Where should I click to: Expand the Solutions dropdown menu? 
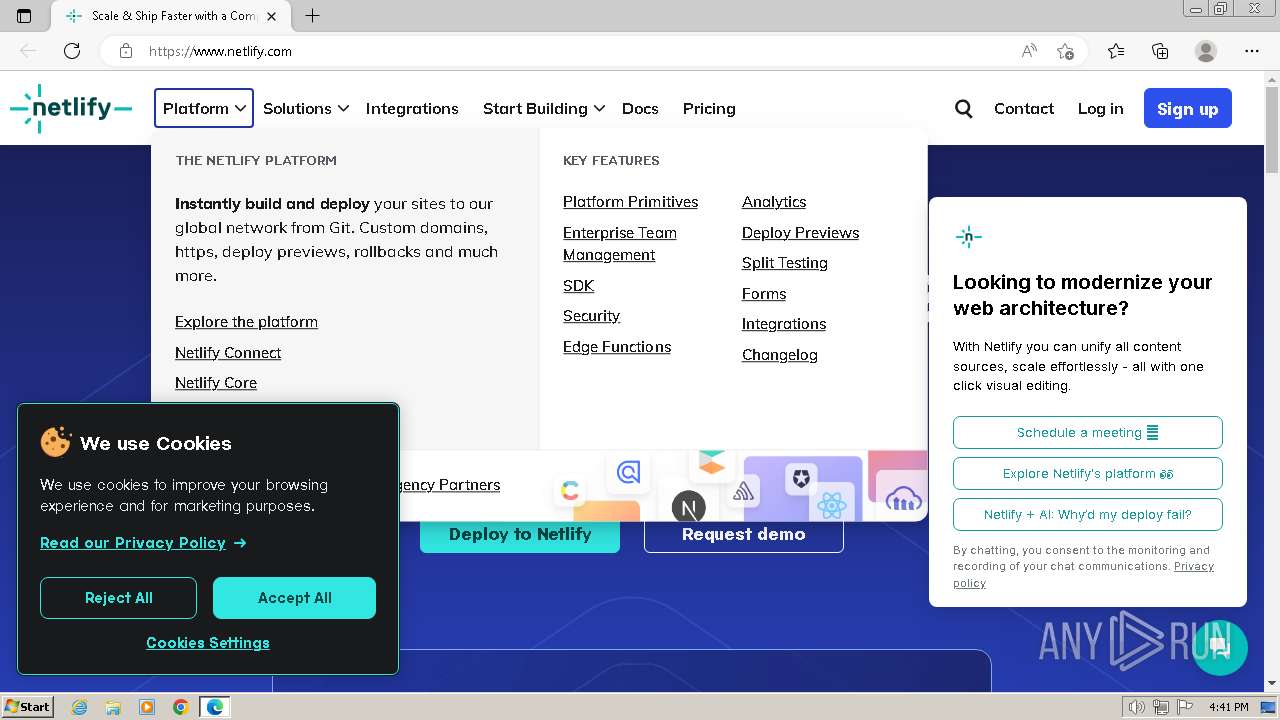point(305,108)
